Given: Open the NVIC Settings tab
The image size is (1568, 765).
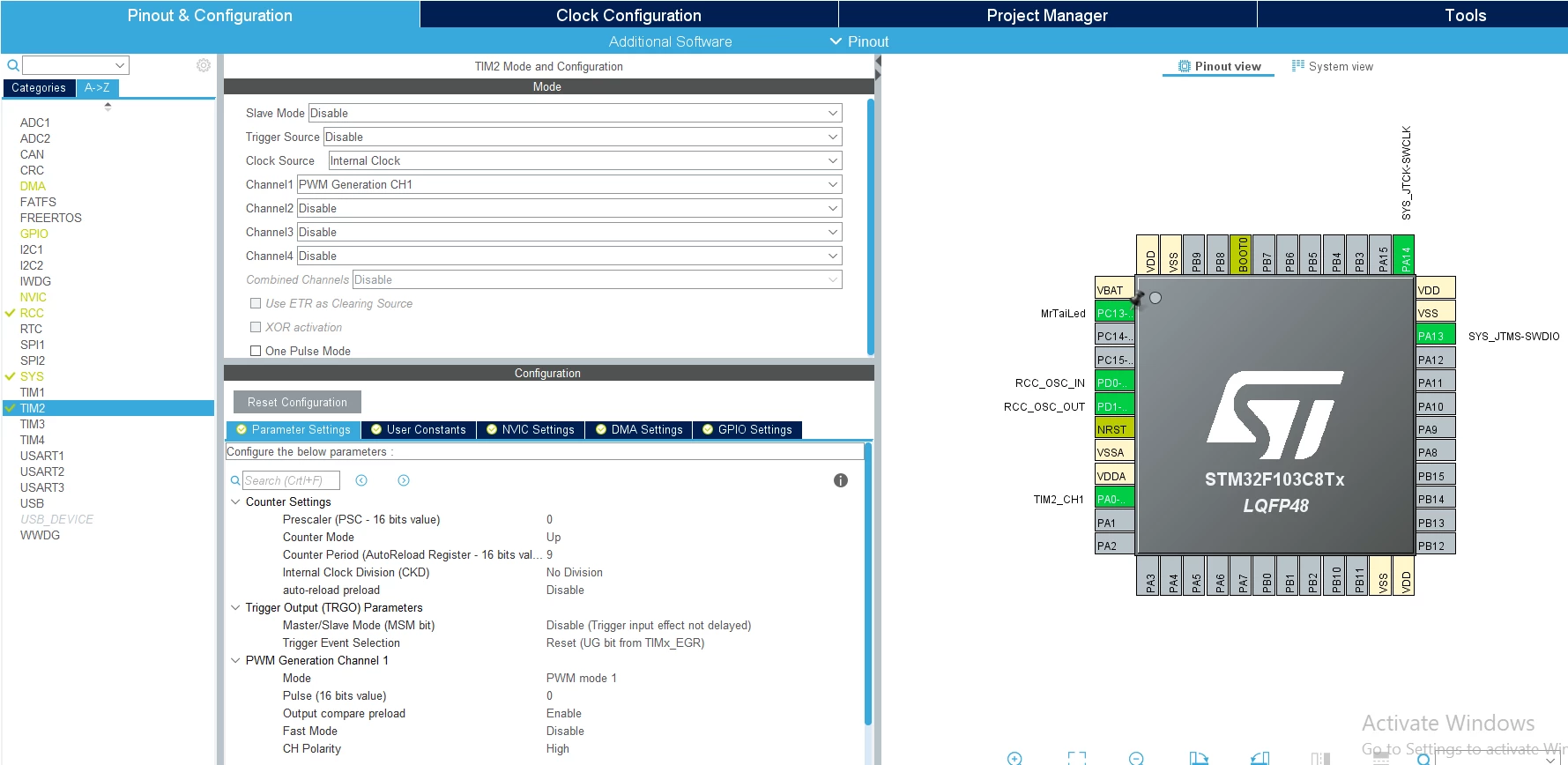Looking at the screenshot, I should (531, 430).
